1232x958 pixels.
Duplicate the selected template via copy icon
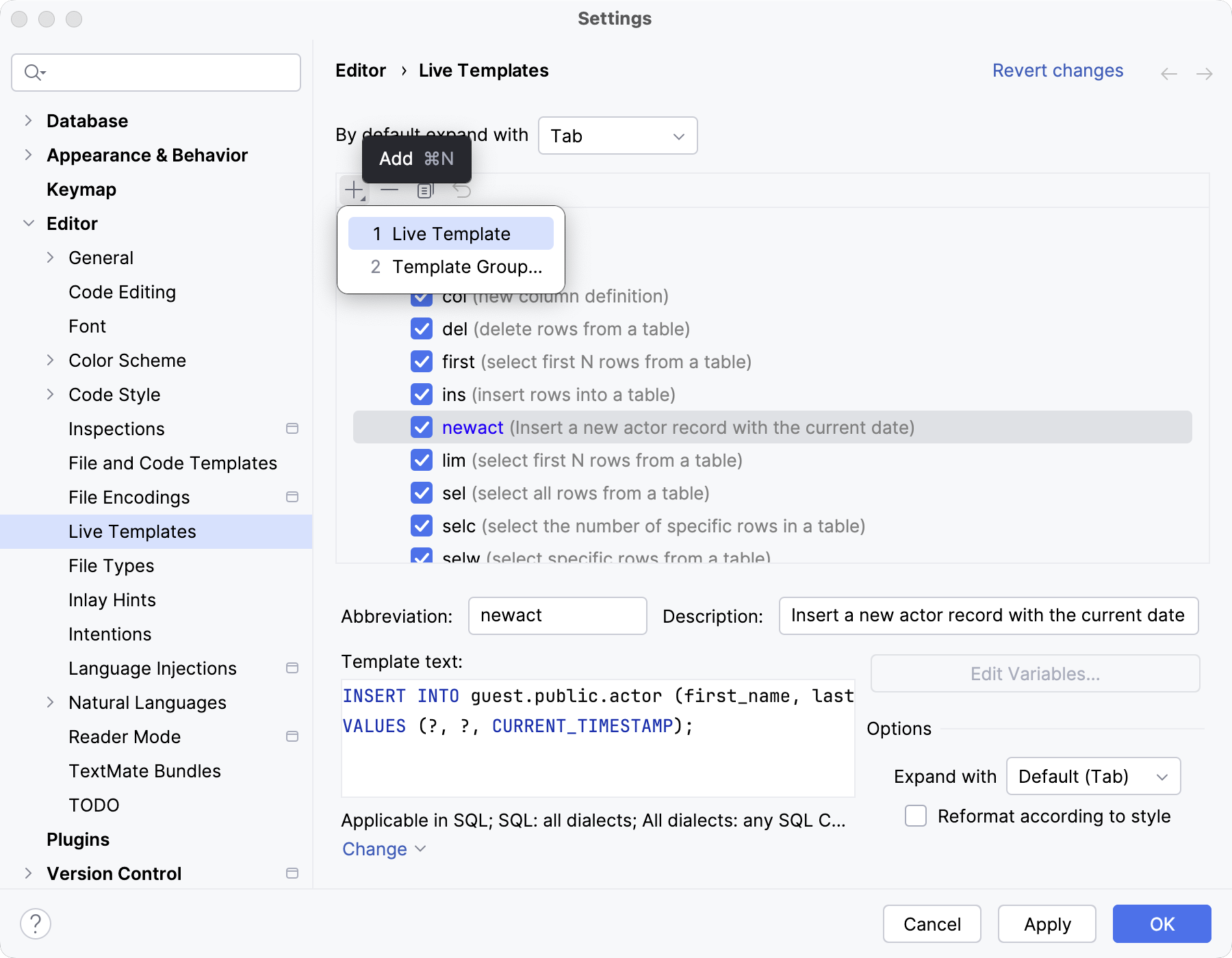(x=426, y=190)
